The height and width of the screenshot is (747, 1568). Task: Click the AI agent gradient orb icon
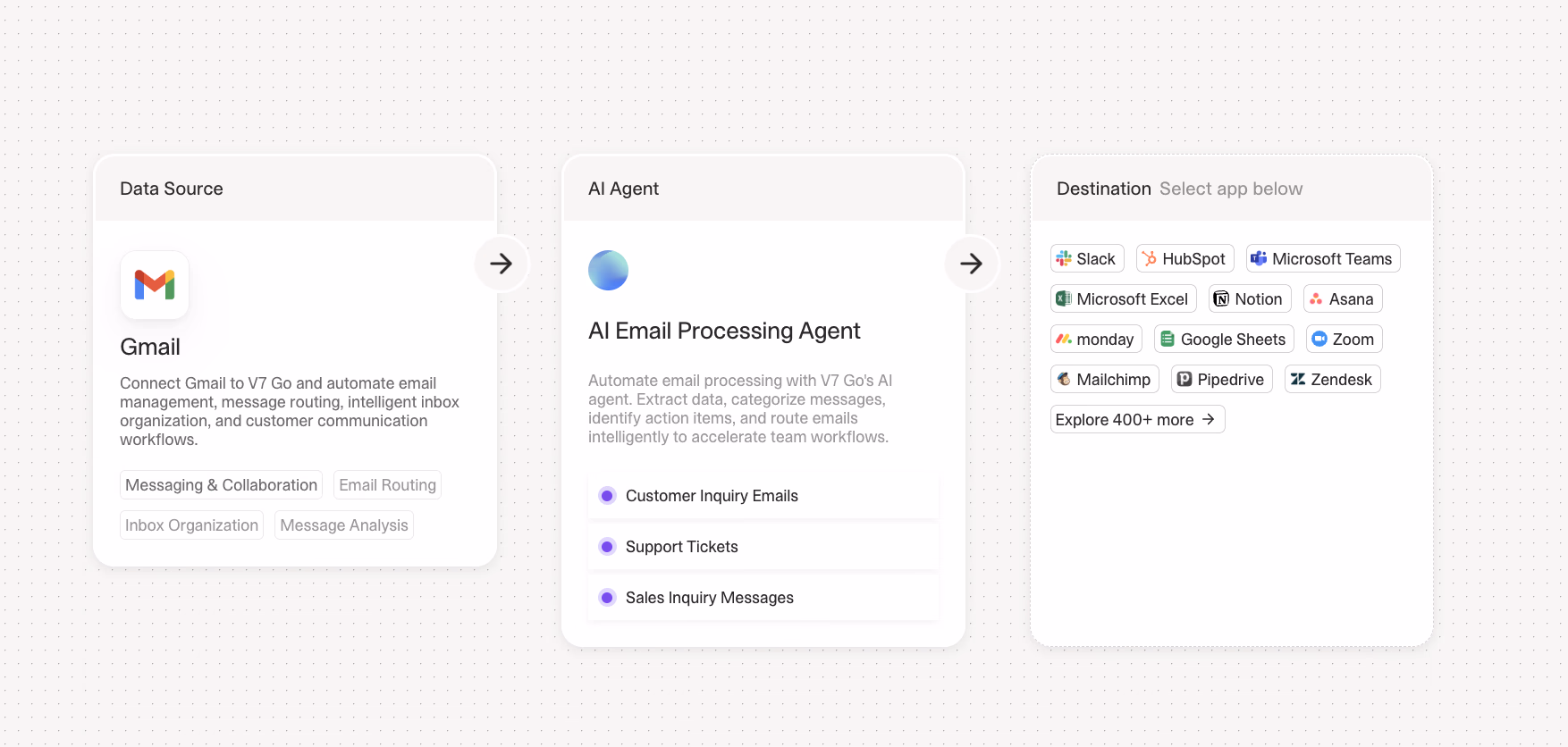point(608,270)
